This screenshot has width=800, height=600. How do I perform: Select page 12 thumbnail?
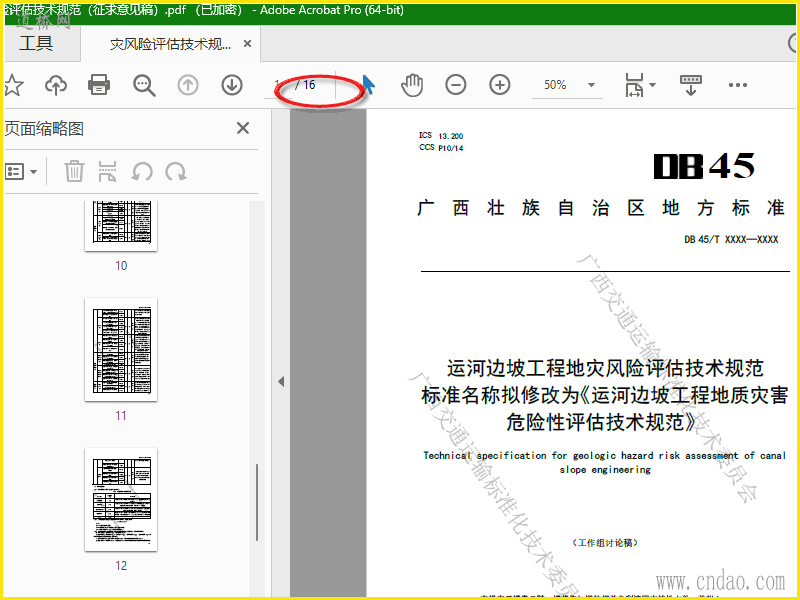pos(121,499)
